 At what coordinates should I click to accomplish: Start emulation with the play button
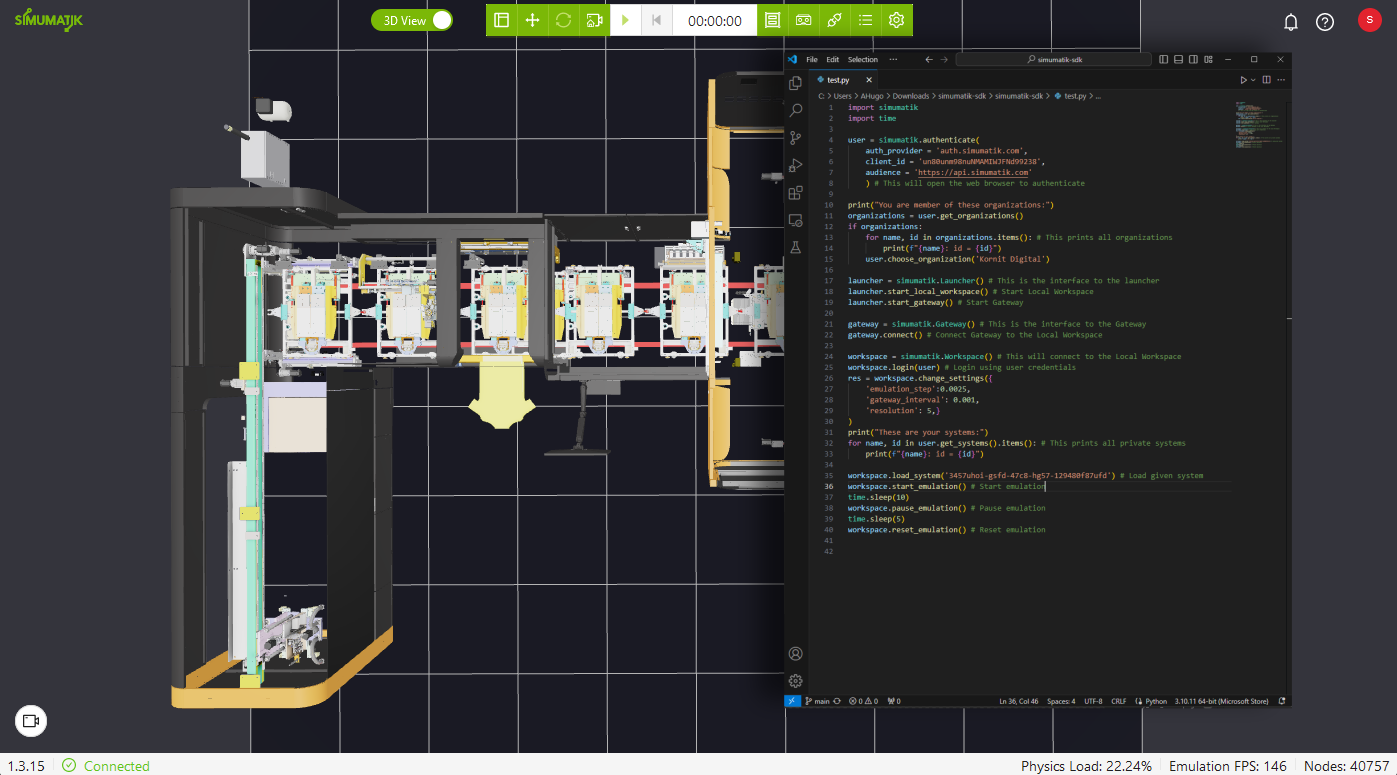(x=625, y=20)
